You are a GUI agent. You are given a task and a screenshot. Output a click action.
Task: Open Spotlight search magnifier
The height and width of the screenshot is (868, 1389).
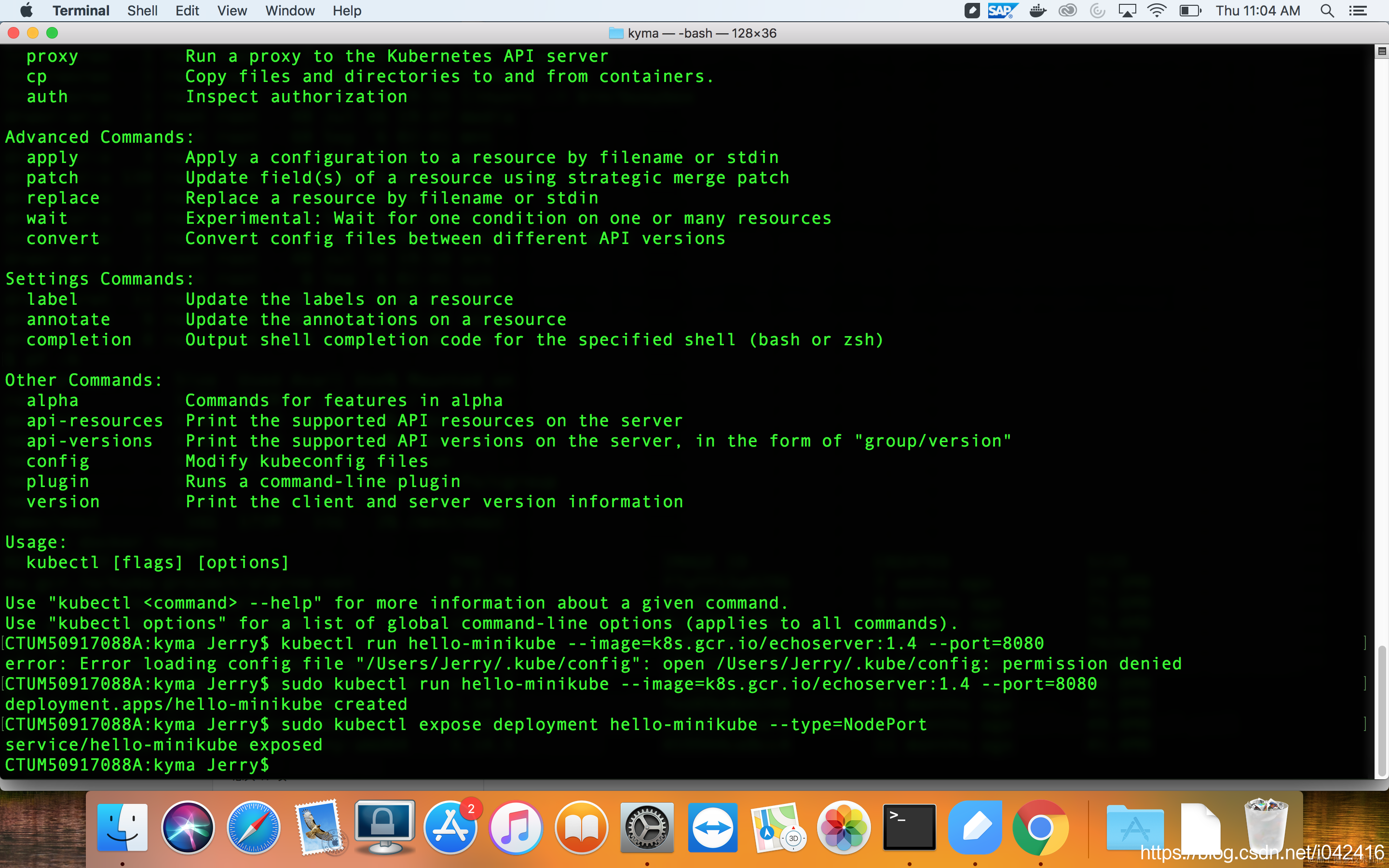tap(1327, 11)
